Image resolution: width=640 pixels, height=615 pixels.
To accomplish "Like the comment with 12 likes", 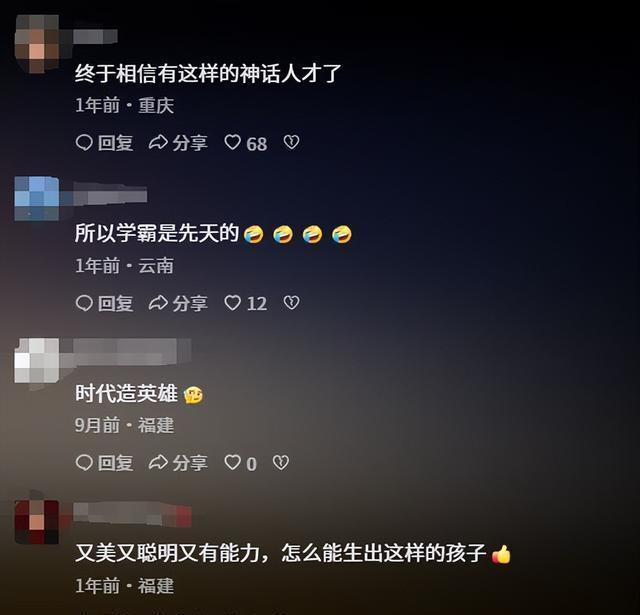I will click(x=246, y=303).
